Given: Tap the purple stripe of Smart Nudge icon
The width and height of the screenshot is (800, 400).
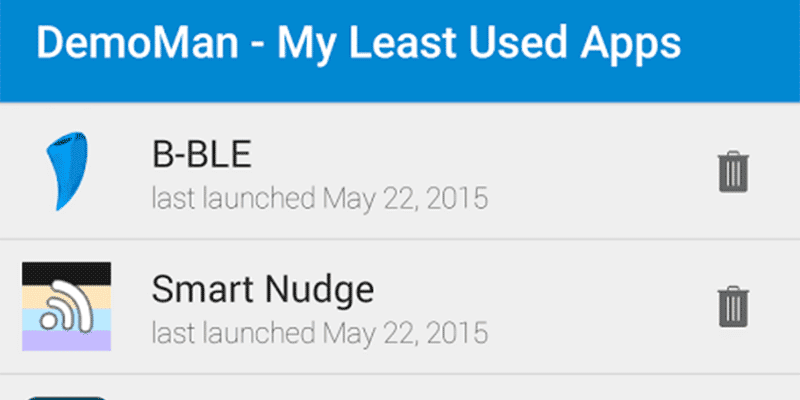Looking at the screenshot, I should pyautogui.click(x=66, y=340).
